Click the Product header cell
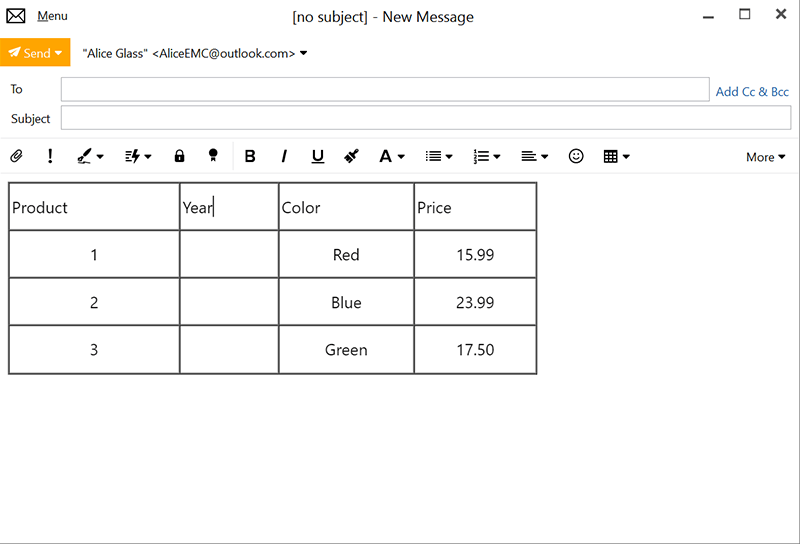This screenshot has width=800, height=544. [x=94, y=207]
